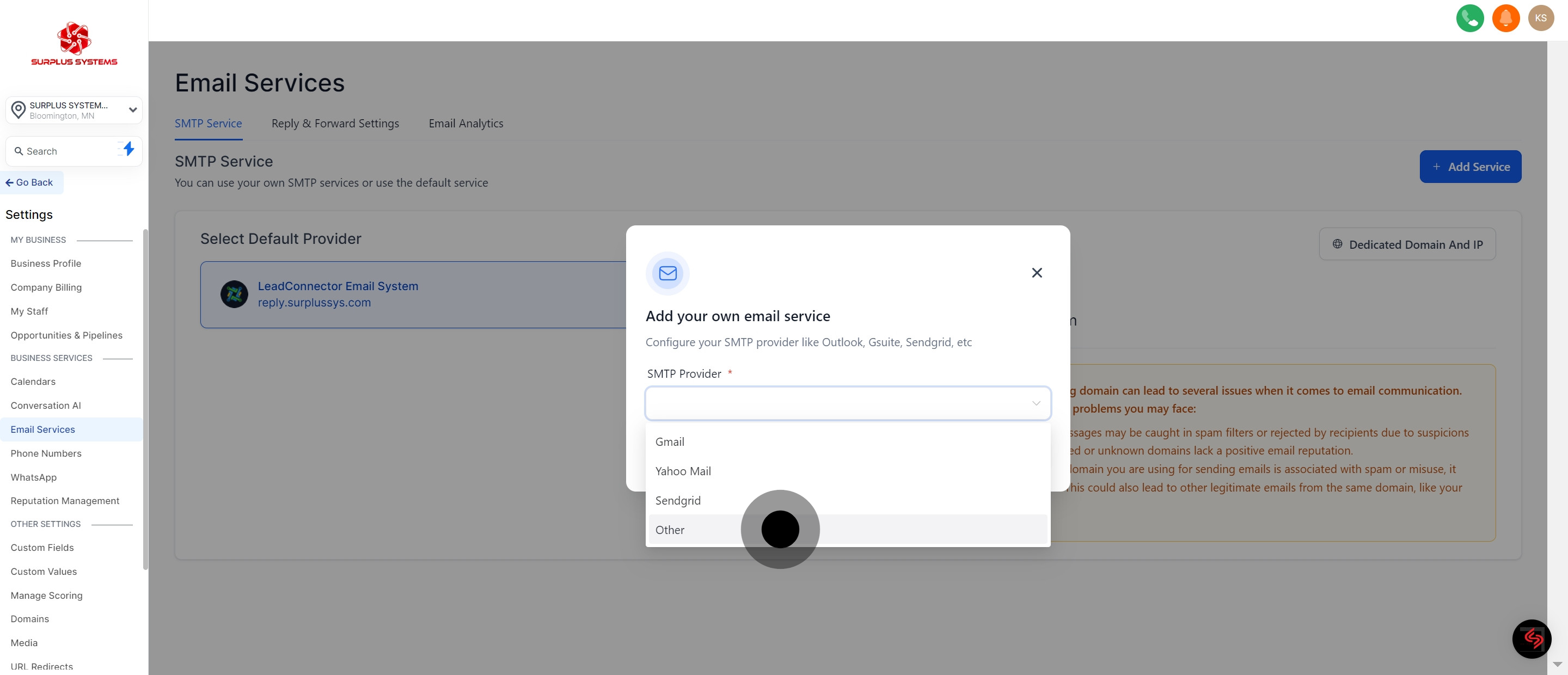Close the add email service dialog

1037,273
